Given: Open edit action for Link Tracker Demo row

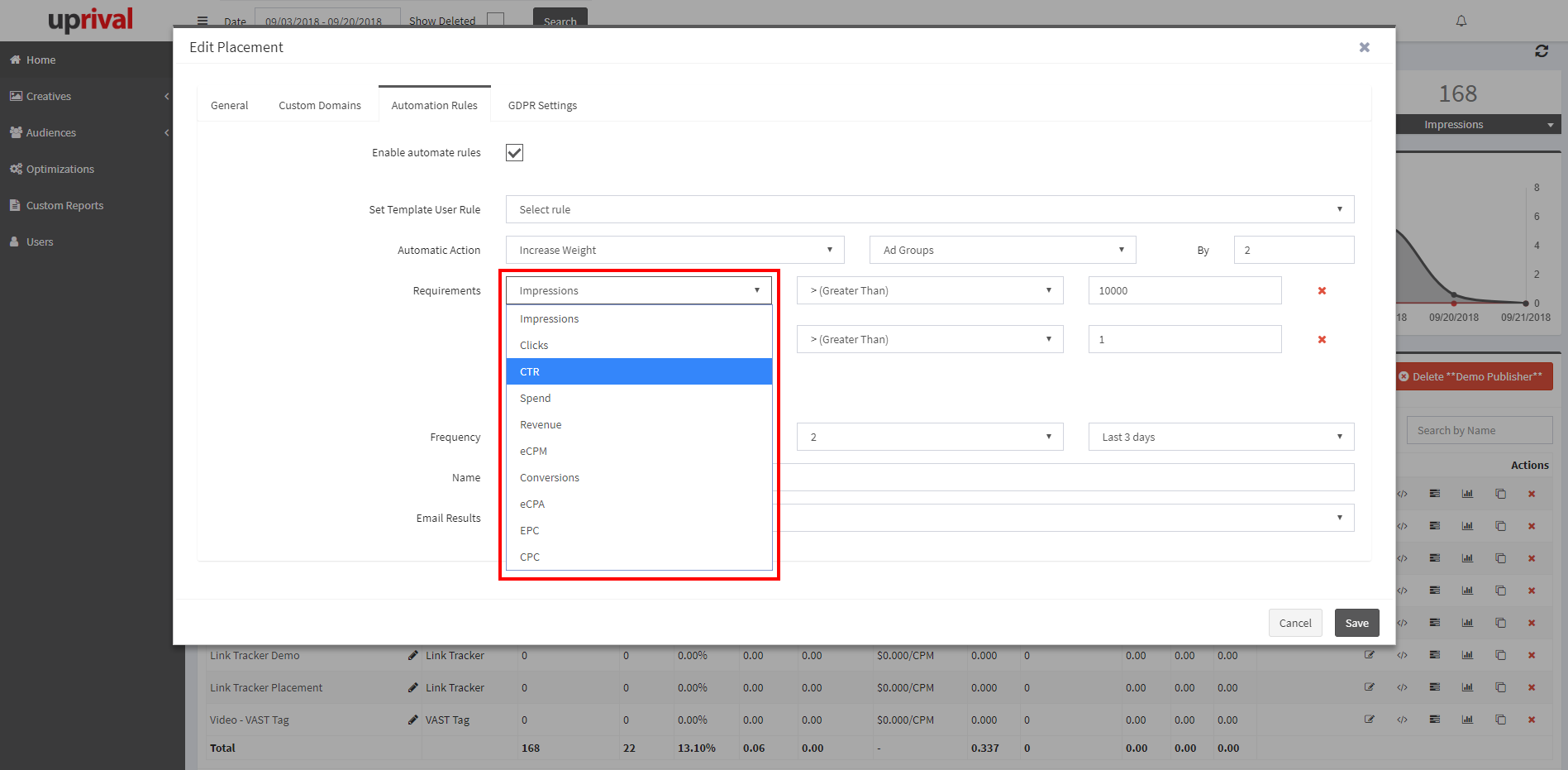Looking at the screenshot, I should (x=1370, y=655).
